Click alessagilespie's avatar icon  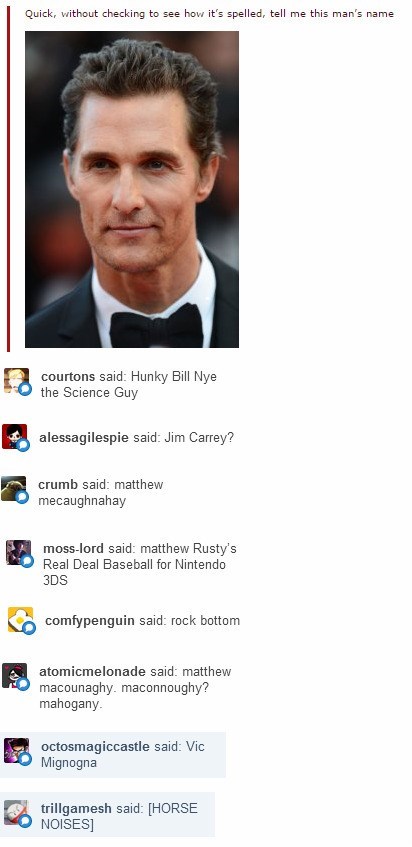coord(15,436)
